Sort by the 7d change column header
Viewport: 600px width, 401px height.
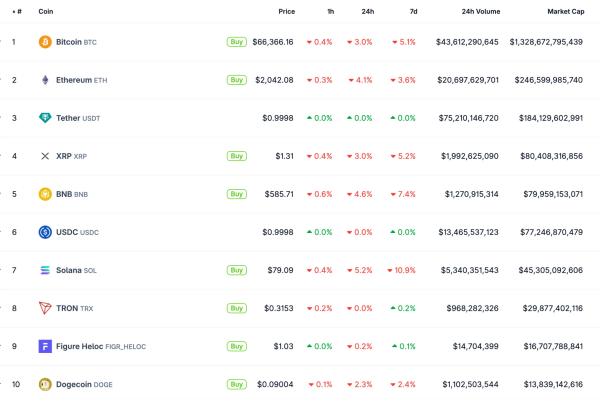coord(411,11)
